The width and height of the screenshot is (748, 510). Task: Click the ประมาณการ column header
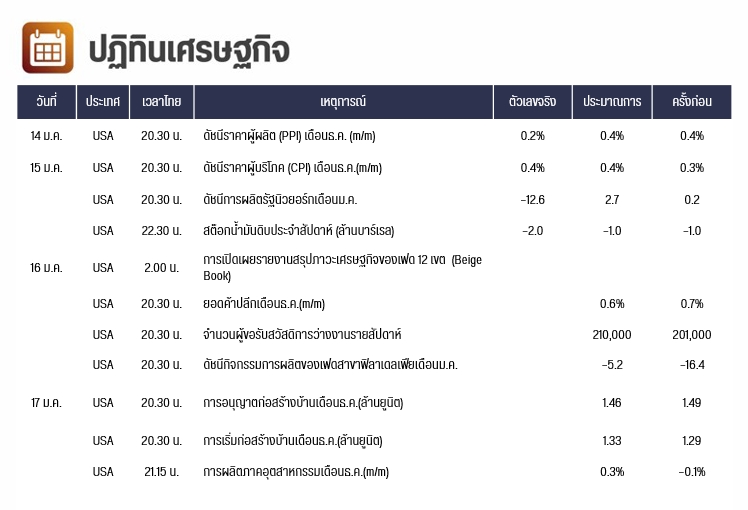point(612,102)
